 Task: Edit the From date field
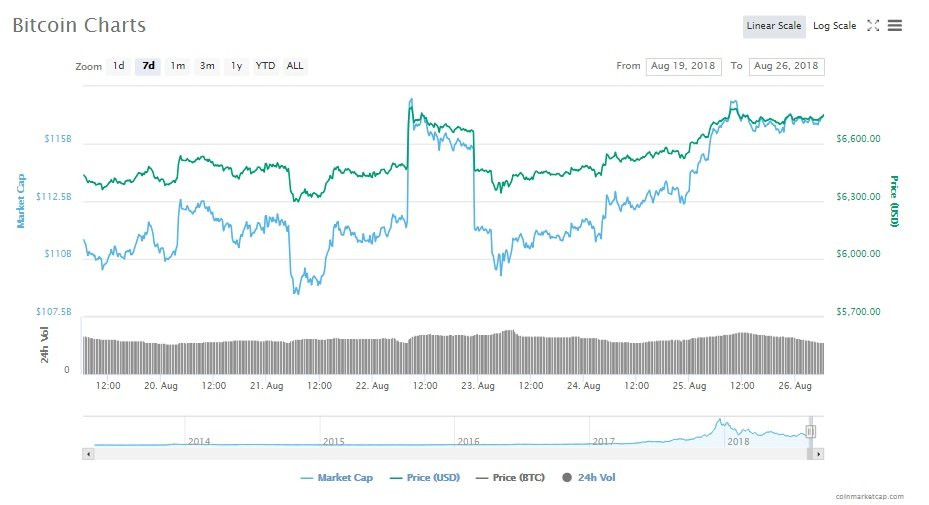[x=684, y=66]
